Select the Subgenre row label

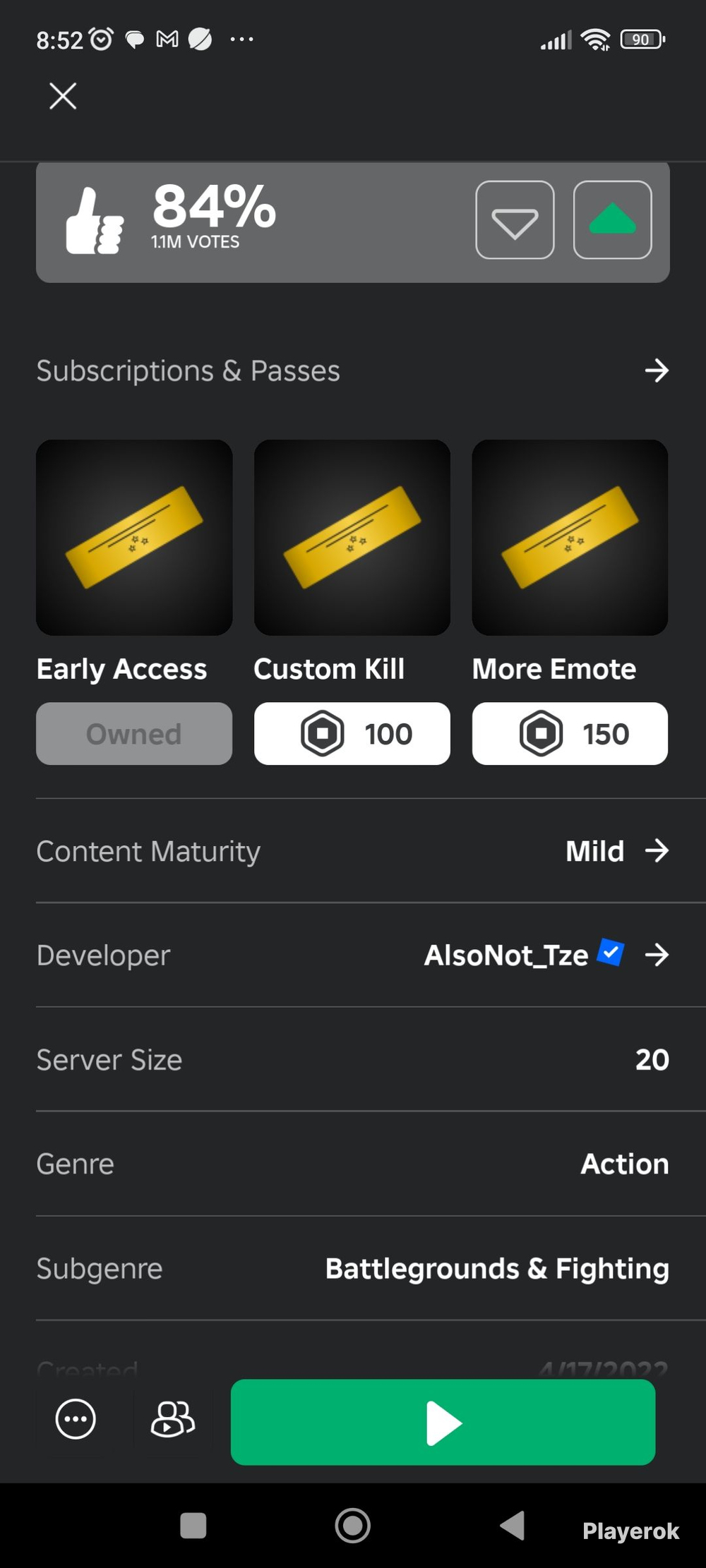point(100,1270)
